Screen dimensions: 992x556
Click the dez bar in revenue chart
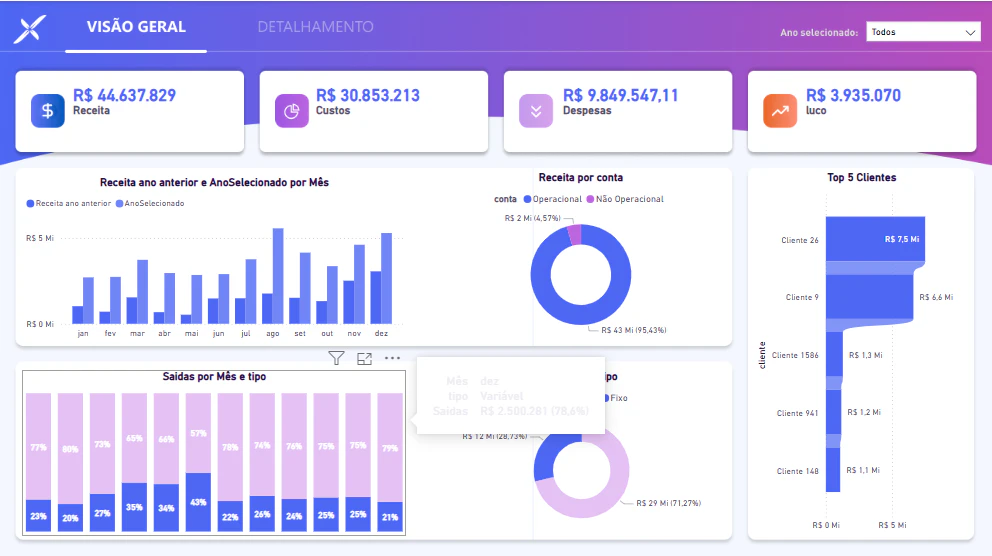click(386, 278)
